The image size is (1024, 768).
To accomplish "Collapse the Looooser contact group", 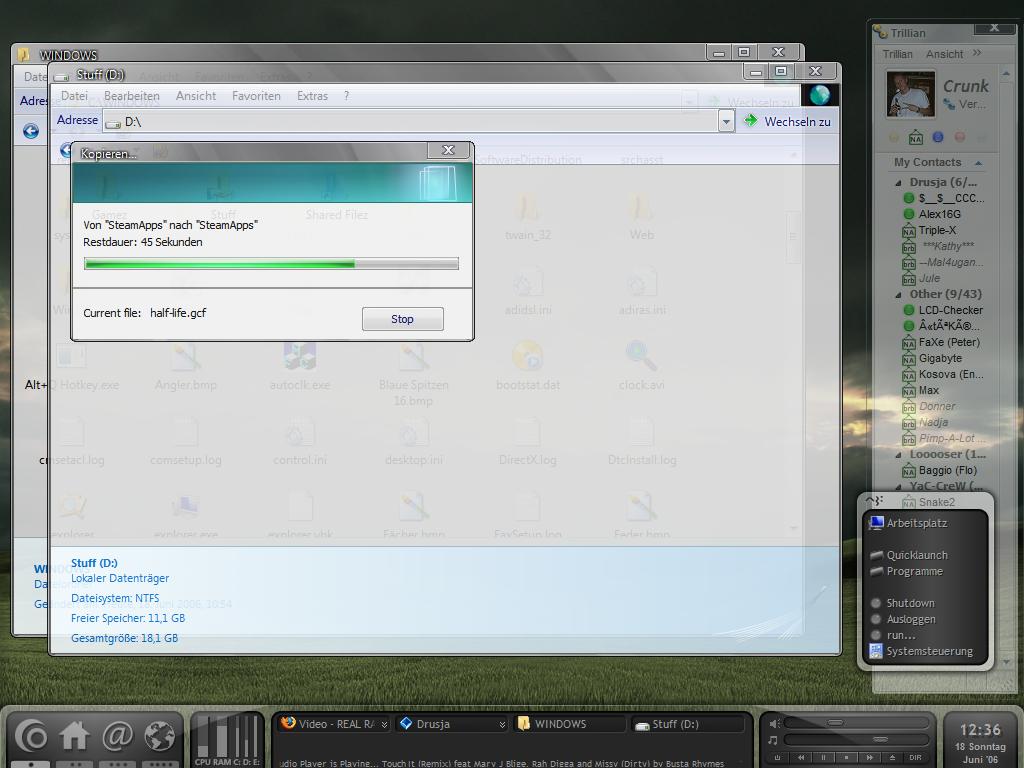I will coord(899,455).
